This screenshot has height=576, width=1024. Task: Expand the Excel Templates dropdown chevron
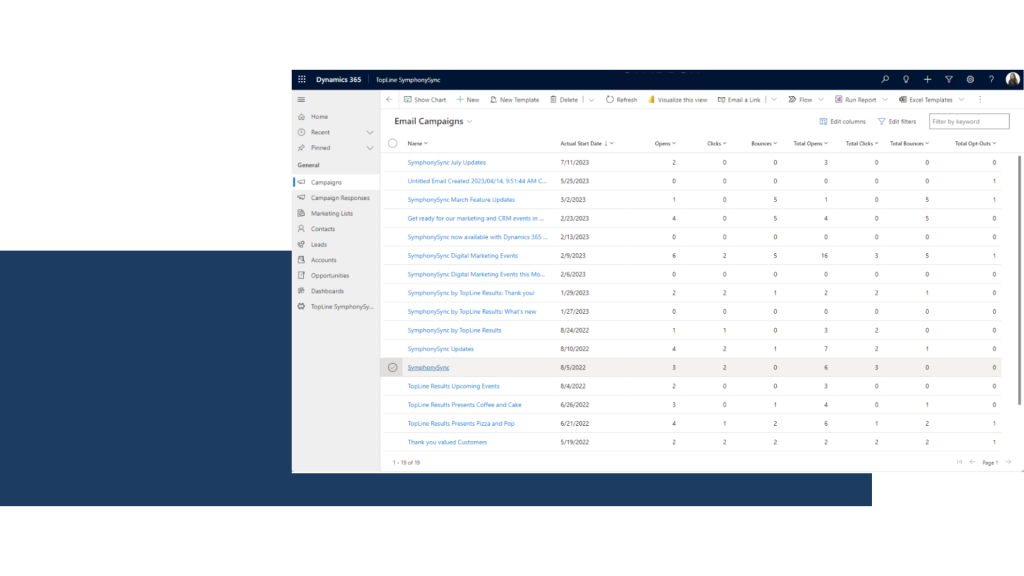pyautogui.click(x=961, y=100)
